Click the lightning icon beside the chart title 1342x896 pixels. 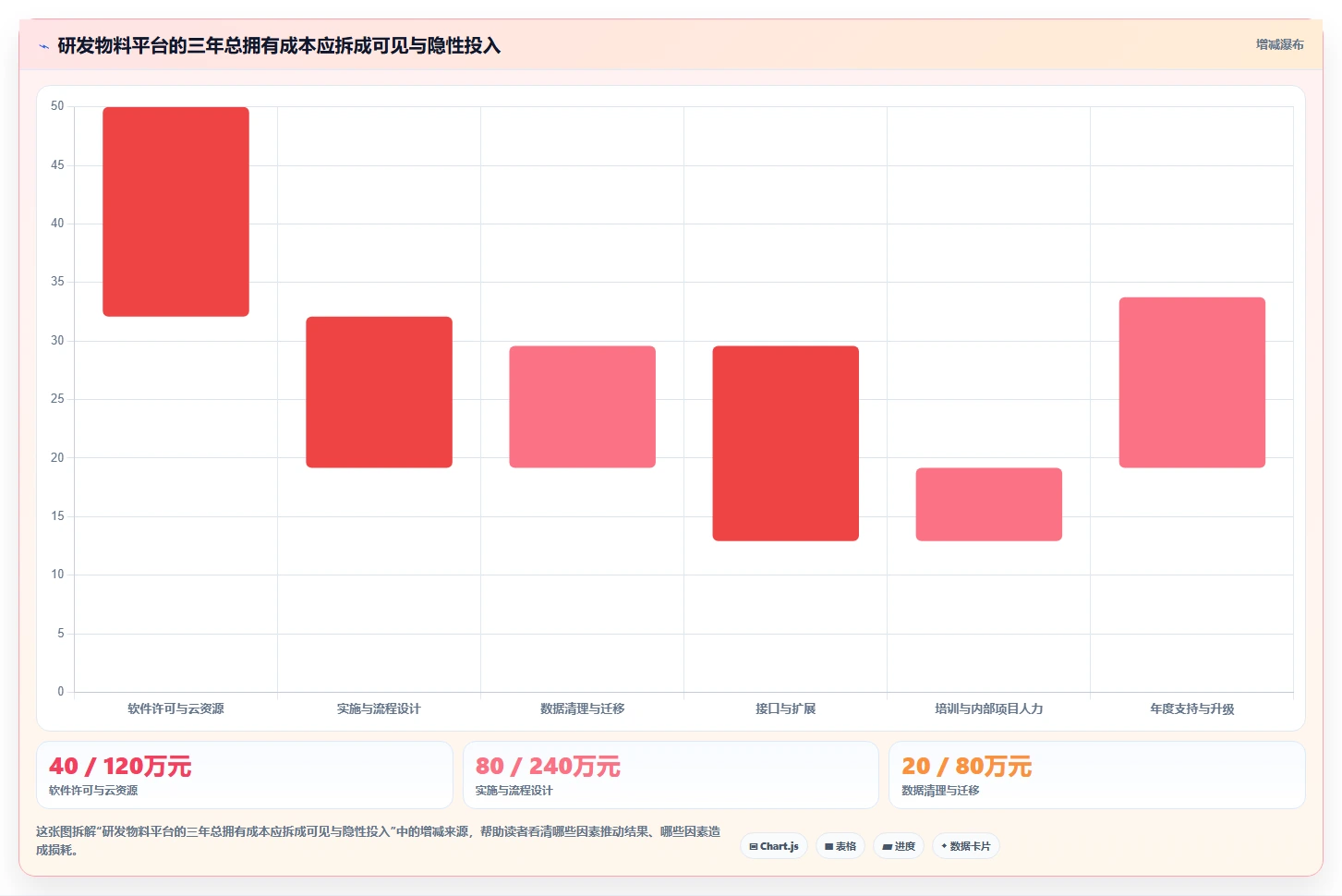click(43, 46)
